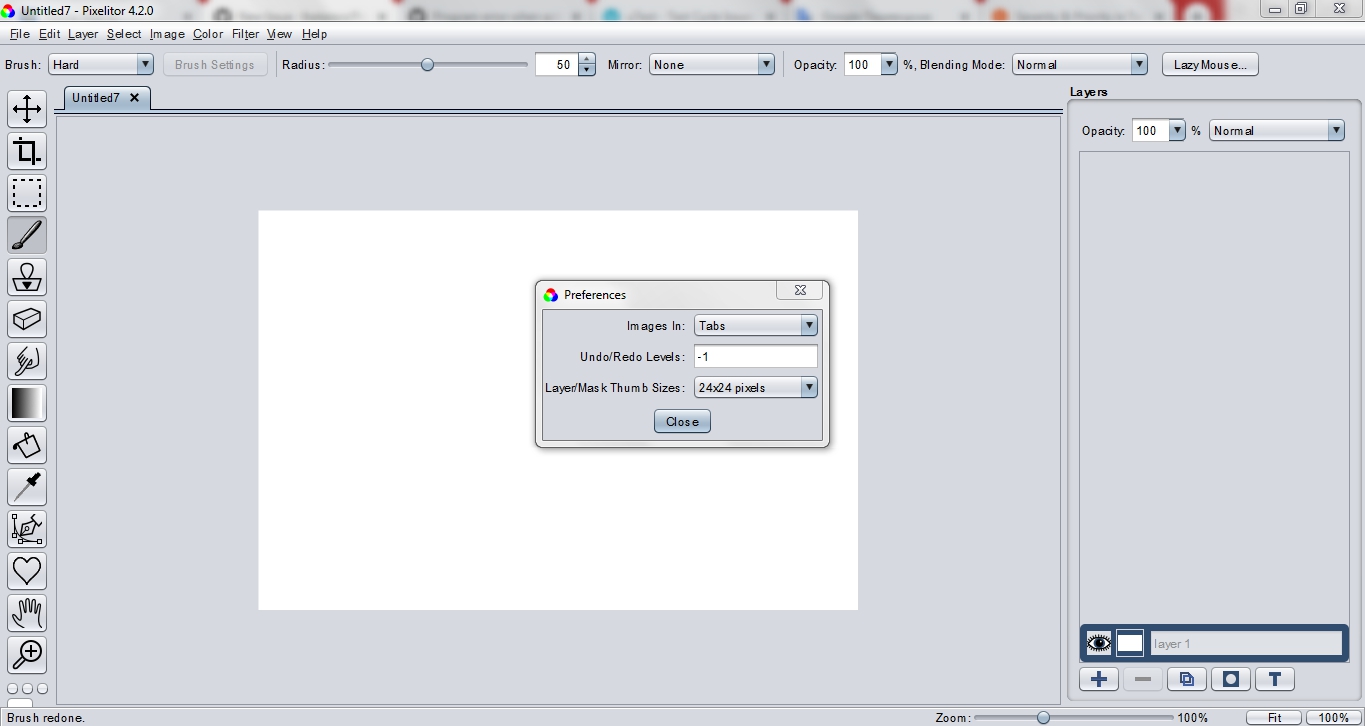This screenshot has height=726, width=1365.
Task: Add a layer mask
Action: pos(1231,679)
